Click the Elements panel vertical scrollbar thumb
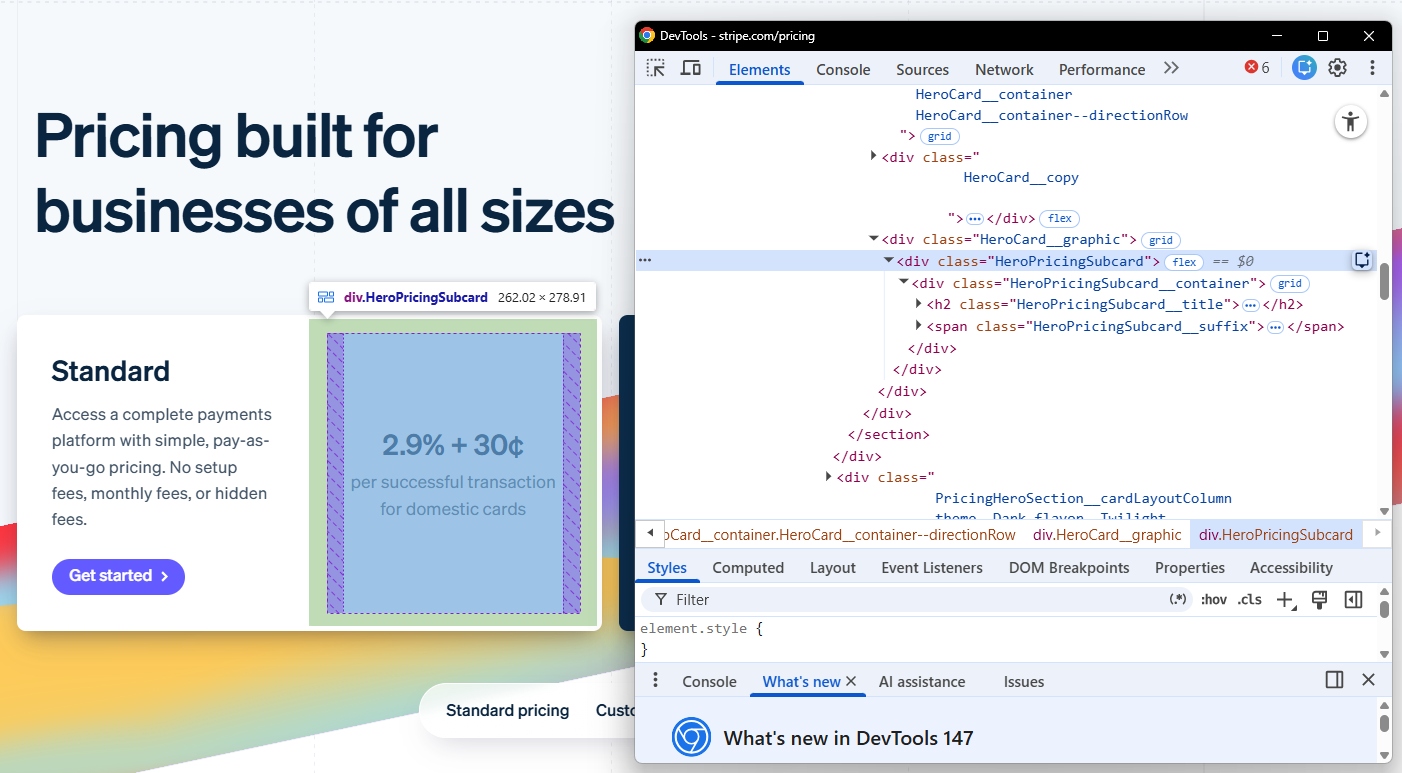This screenshot has width=1402, height=773. [1384, 281]
